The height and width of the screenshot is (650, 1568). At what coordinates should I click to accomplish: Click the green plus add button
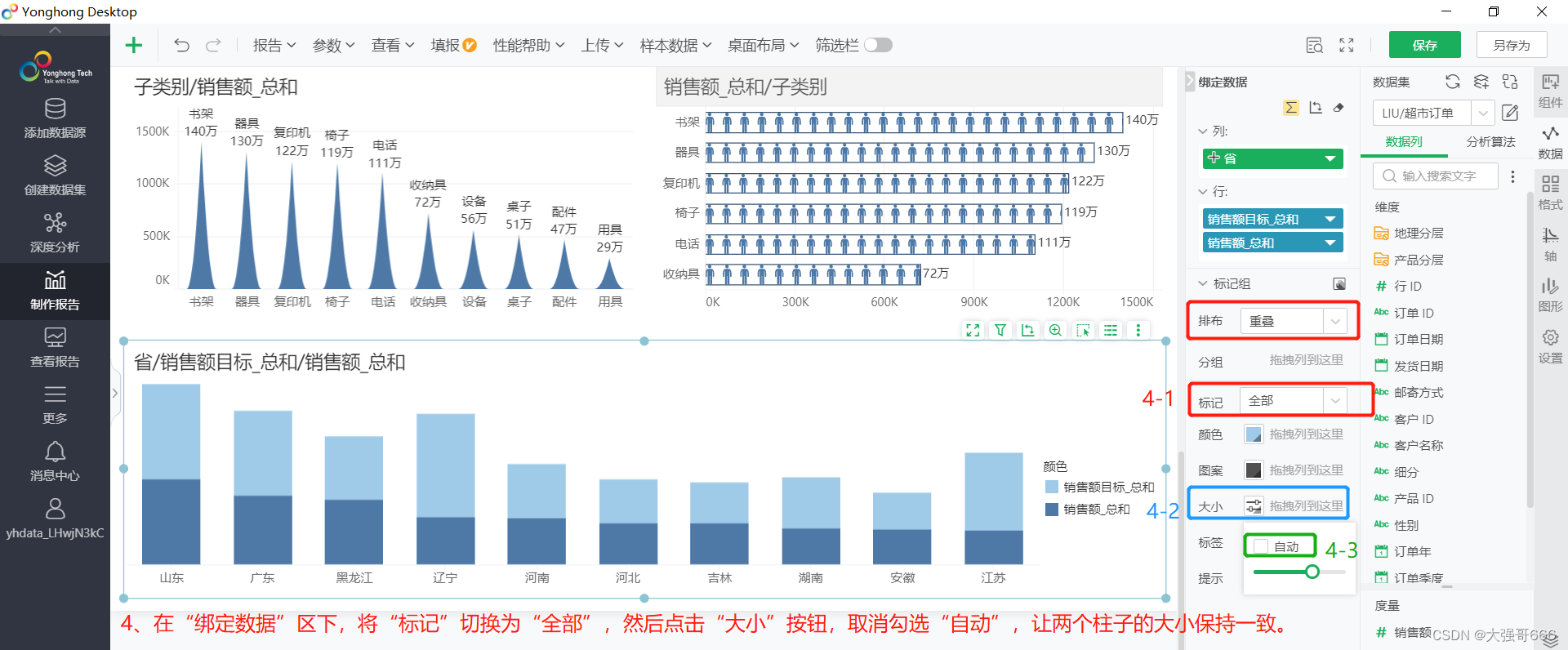(134, 45)
